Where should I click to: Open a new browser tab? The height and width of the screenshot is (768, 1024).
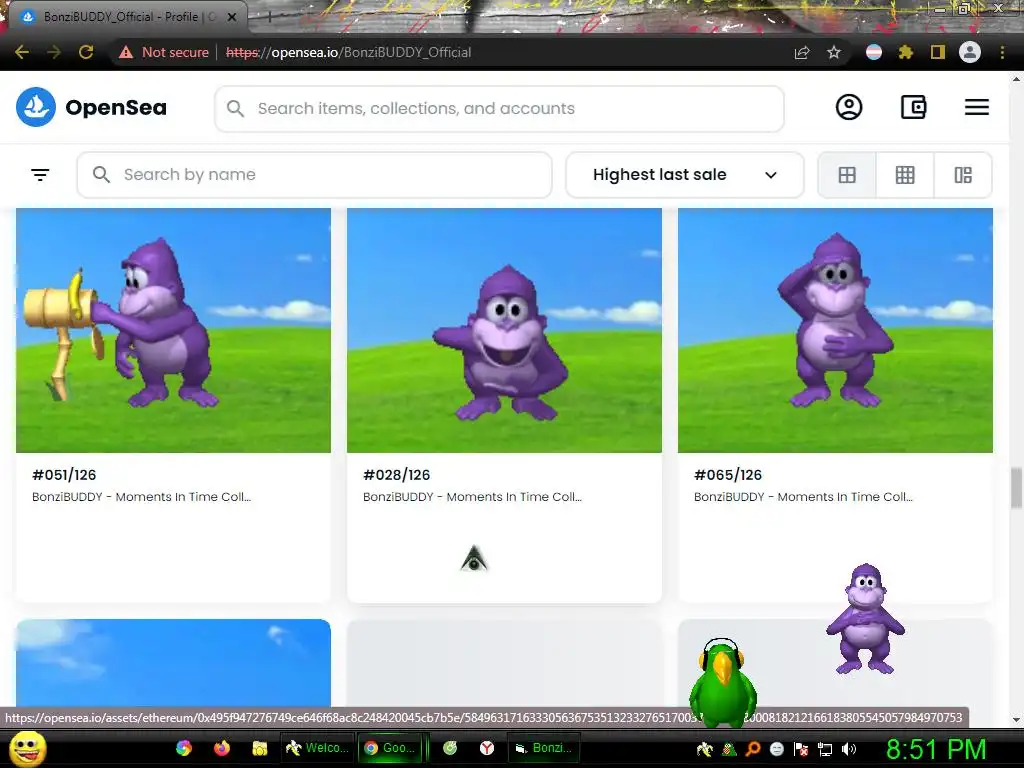click(268, 17)
